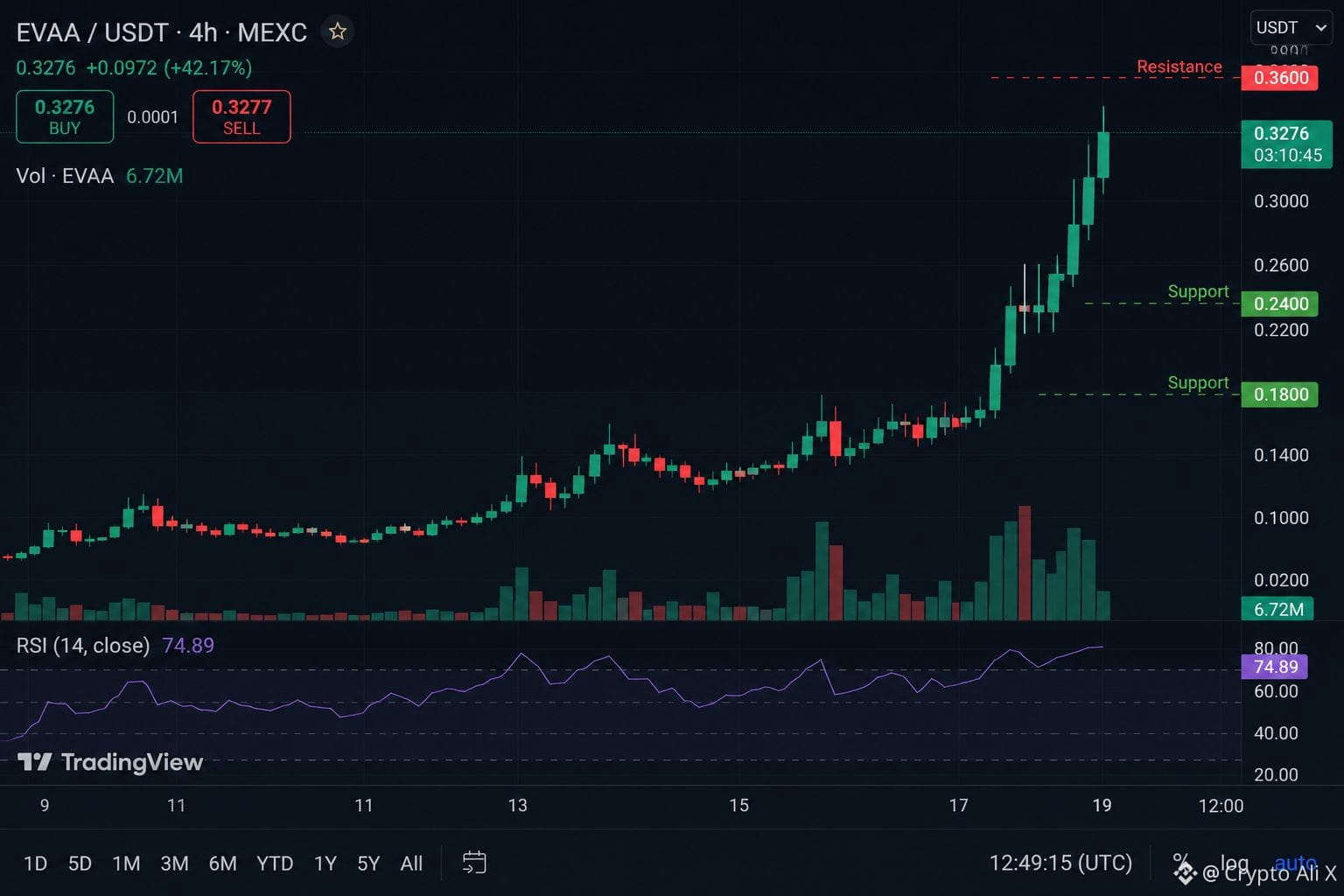The height and width of the screenshot is (896, 1344).
Task: Toggle the log scale option
Action: (1235, 863)
